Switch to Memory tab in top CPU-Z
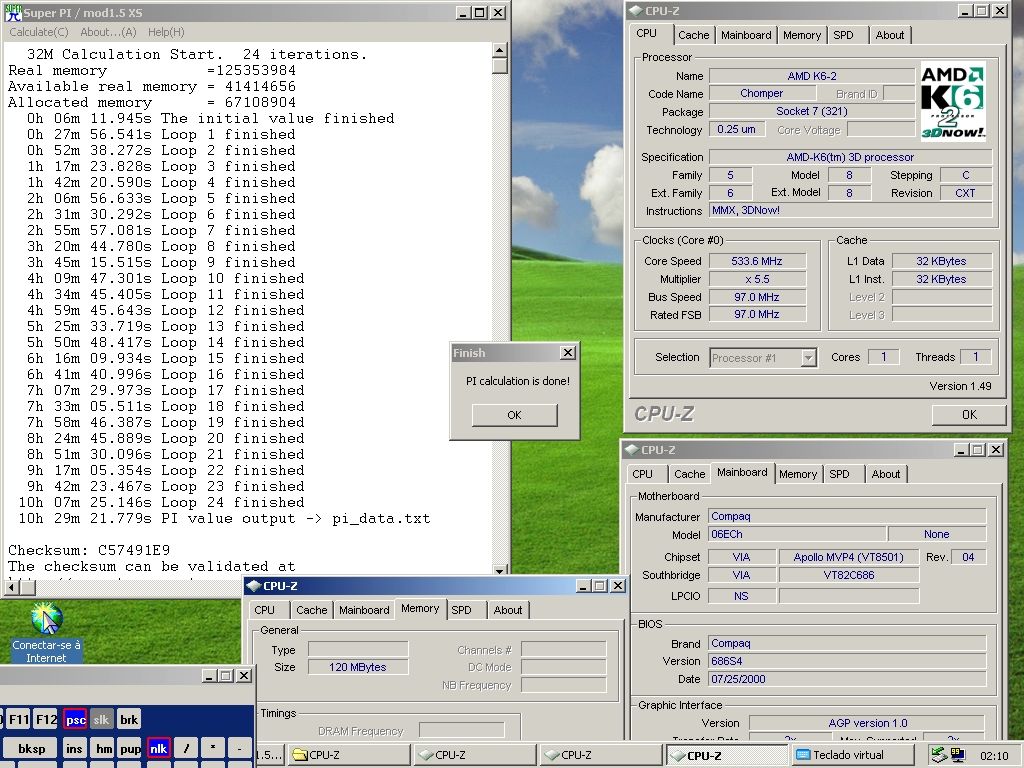Viewport: 1024px width, 768px height. [x=802, y=35]
